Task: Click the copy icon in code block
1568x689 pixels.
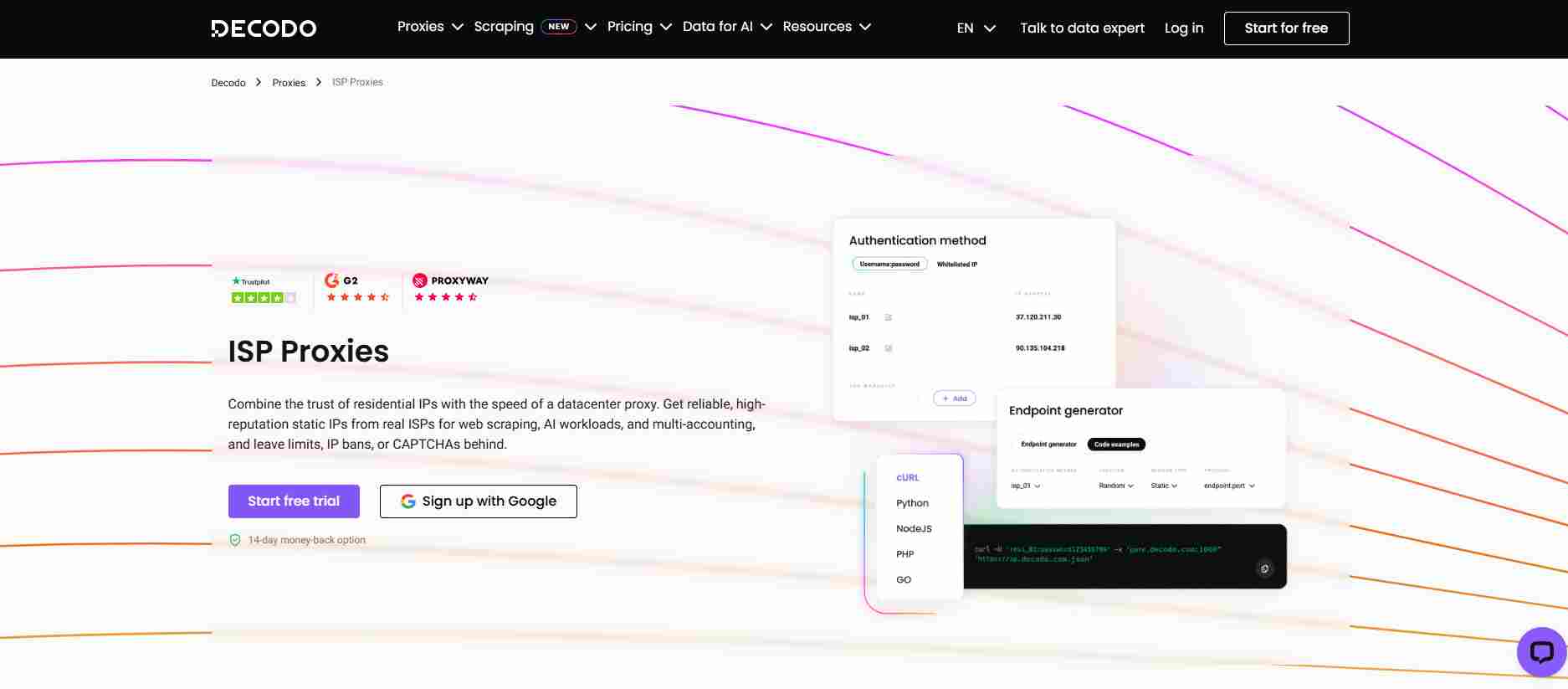Action: [1264, 568]
